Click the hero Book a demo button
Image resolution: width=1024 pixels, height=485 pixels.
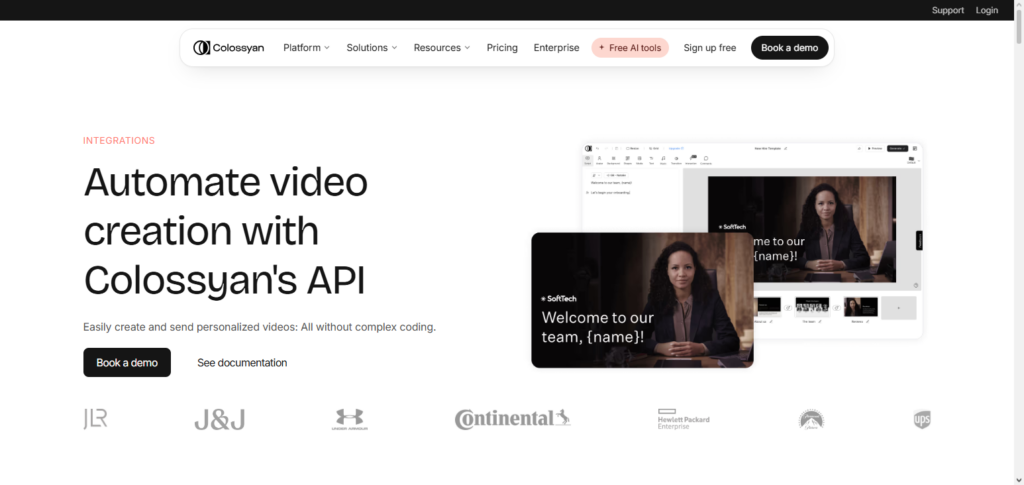[127, 362]
